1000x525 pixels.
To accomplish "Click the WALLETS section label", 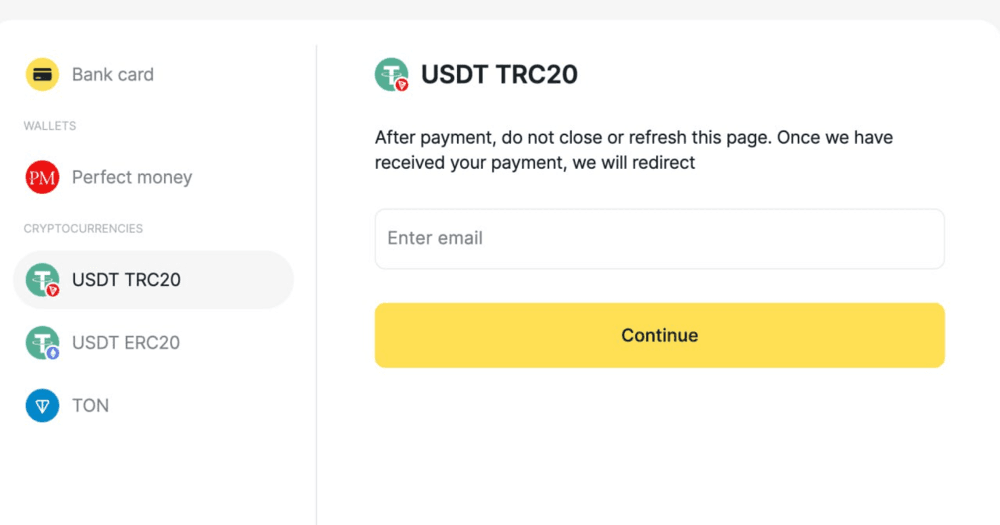I will [x=50, y=126].
